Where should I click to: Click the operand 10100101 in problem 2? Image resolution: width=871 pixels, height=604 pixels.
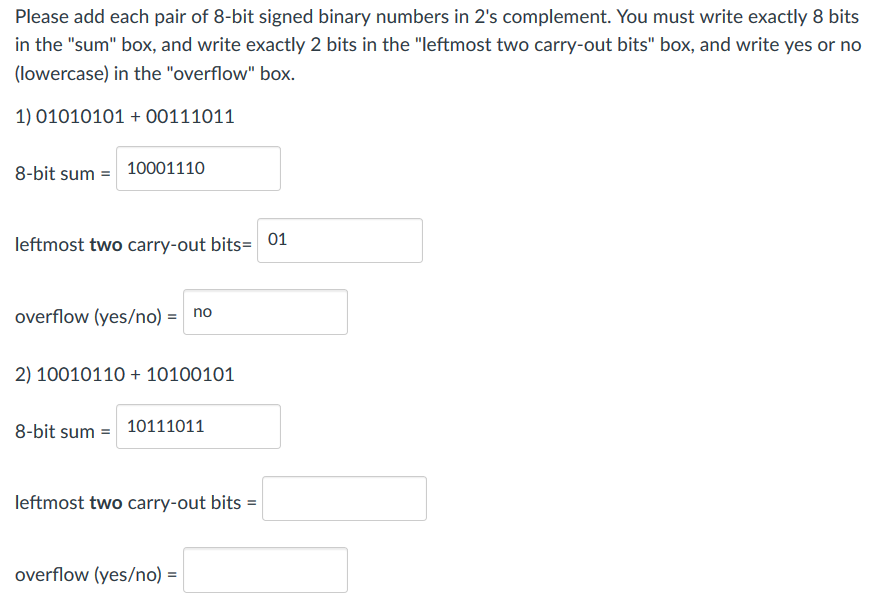(x=190, y=375)
